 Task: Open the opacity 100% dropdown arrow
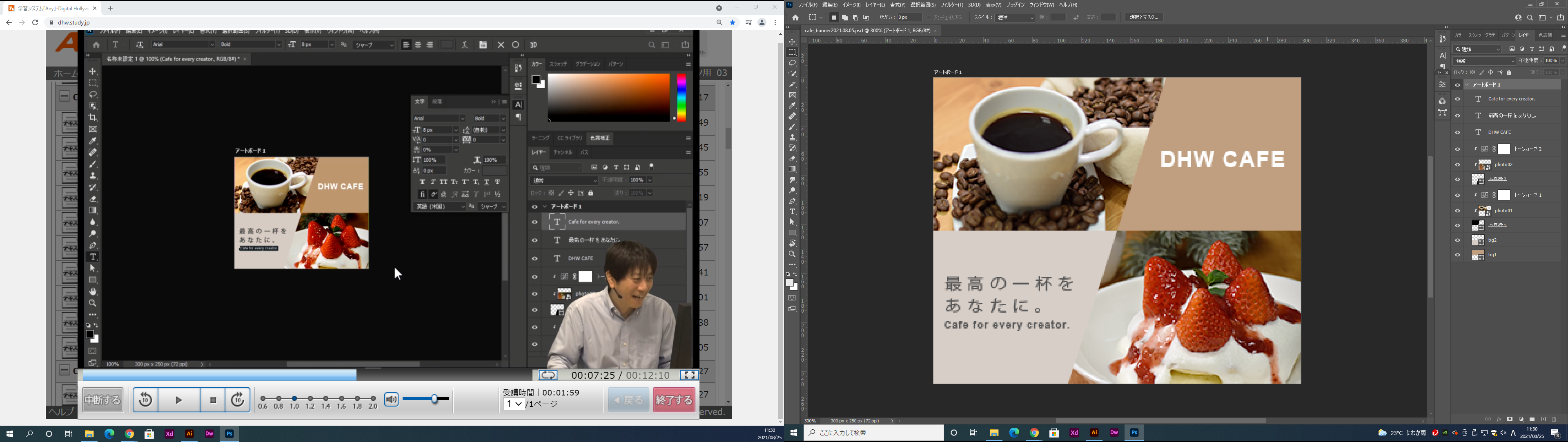(x=1563, y=61)
